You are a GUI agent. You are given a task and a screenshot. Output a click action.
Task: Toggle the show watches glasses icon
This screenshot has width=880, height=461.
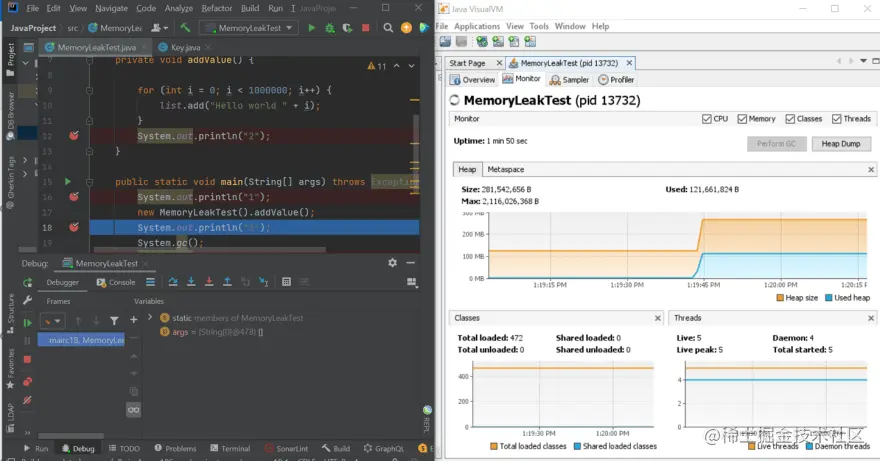click(x=134, y=410)
